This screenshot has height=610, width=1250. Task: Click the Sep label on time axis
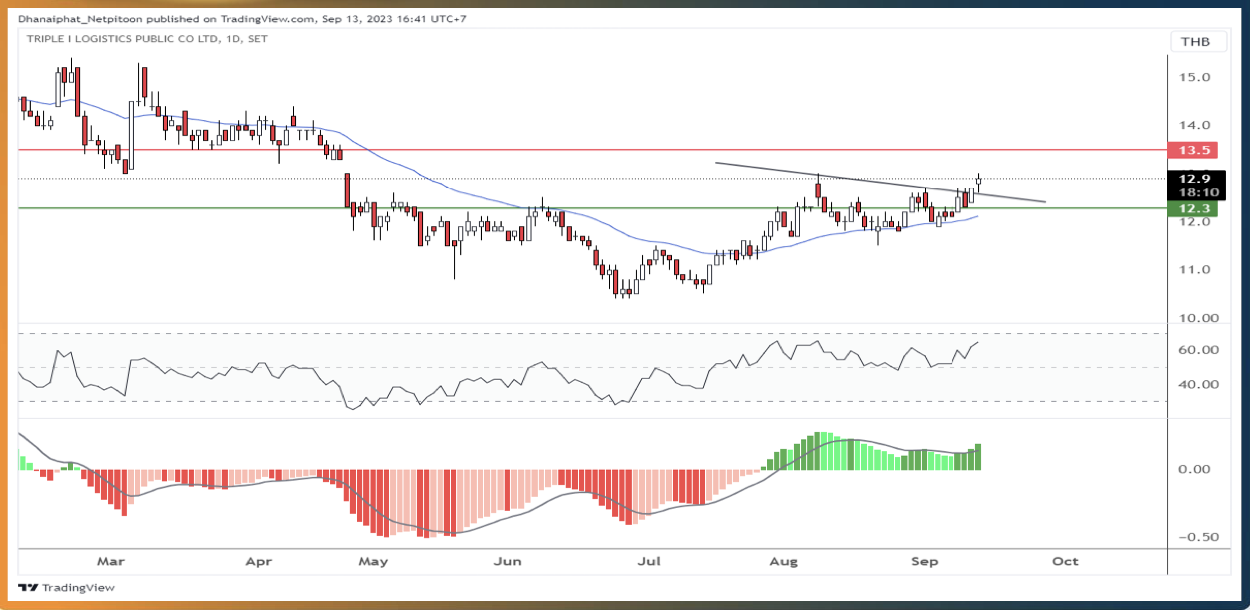(925, 561)
